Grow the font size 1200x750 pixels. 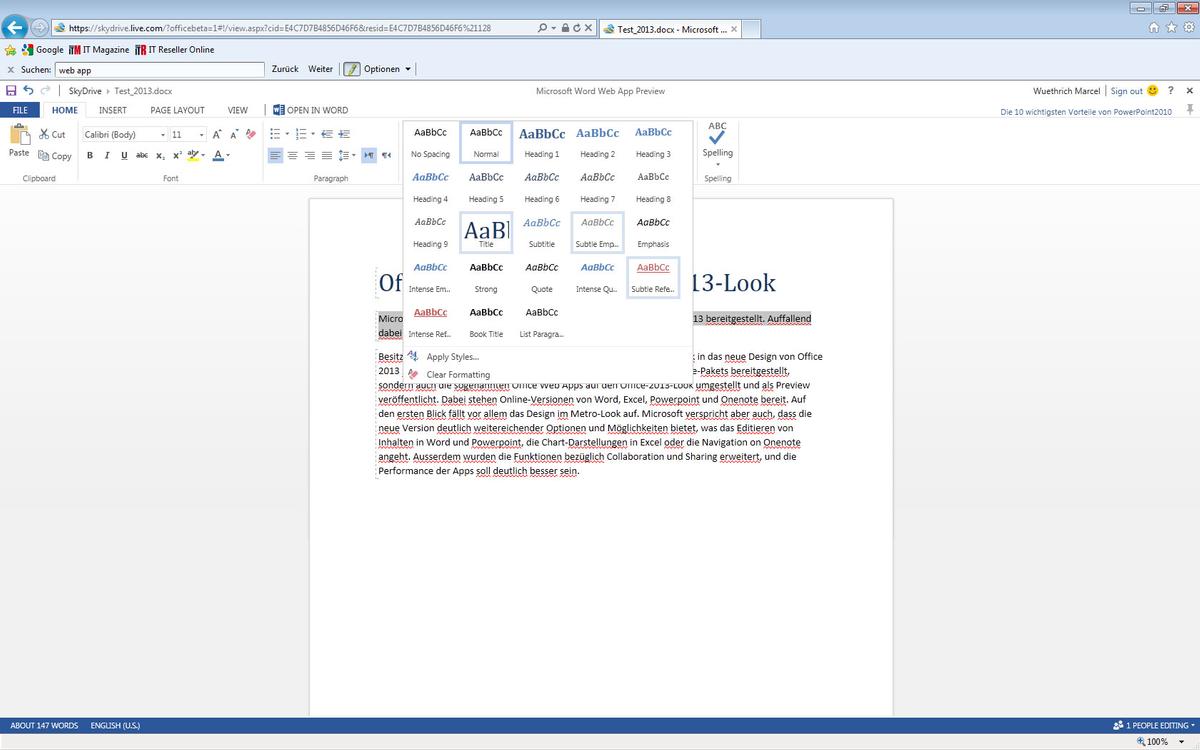pos(217,134)
